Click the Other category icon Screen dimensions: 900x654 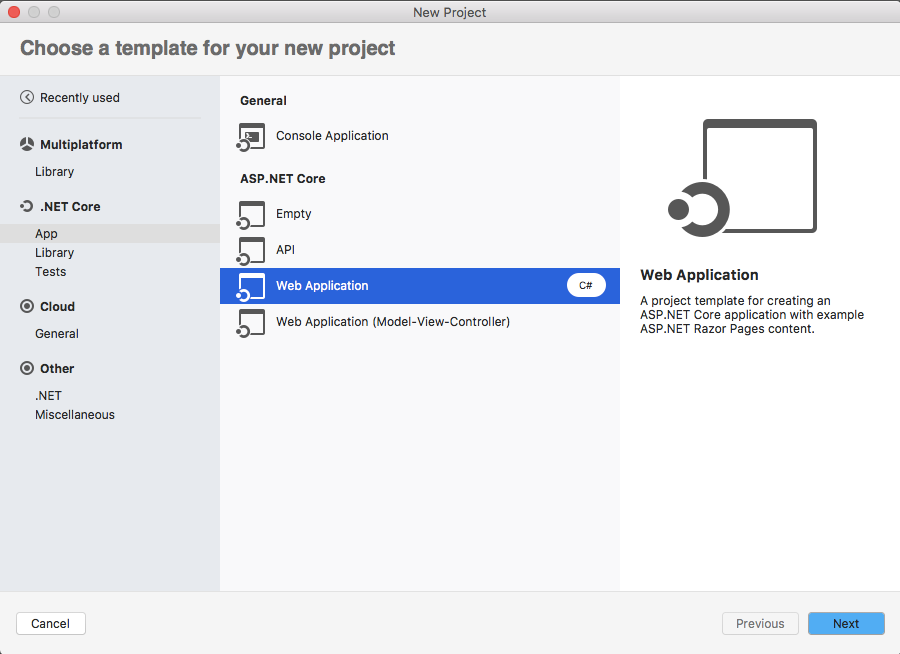pyautogui.click(x=27, y=368)
